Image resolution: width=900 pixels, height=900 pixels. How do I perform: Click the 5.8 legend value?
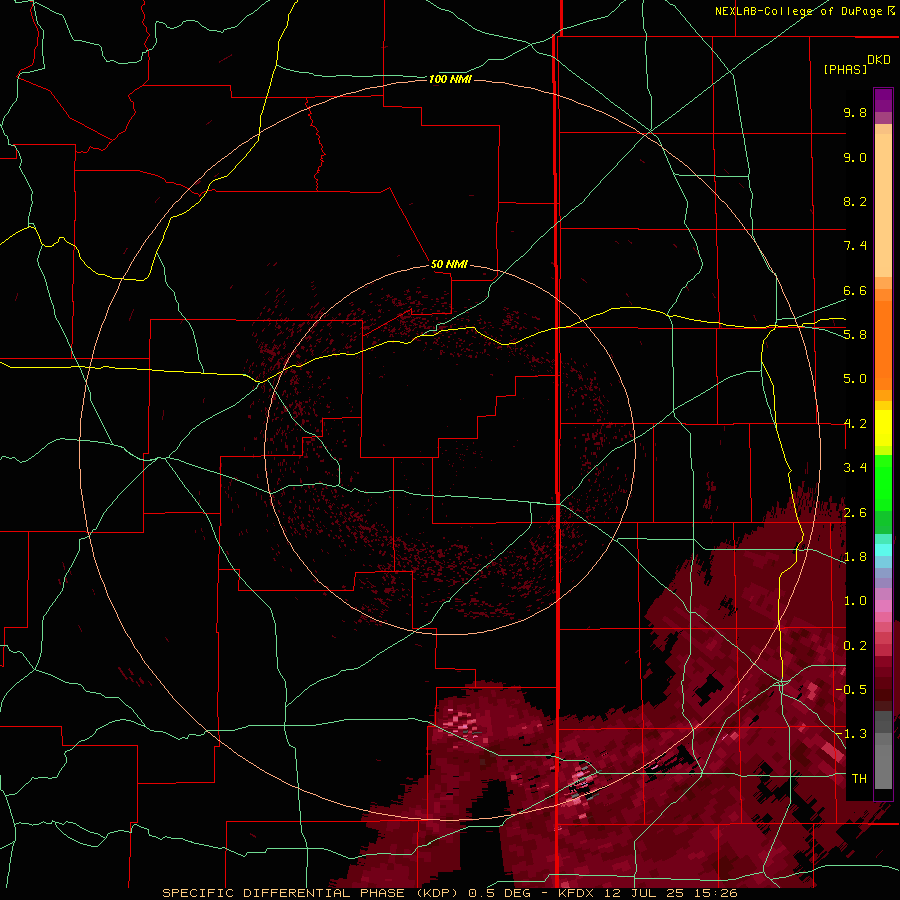(855, 335)
